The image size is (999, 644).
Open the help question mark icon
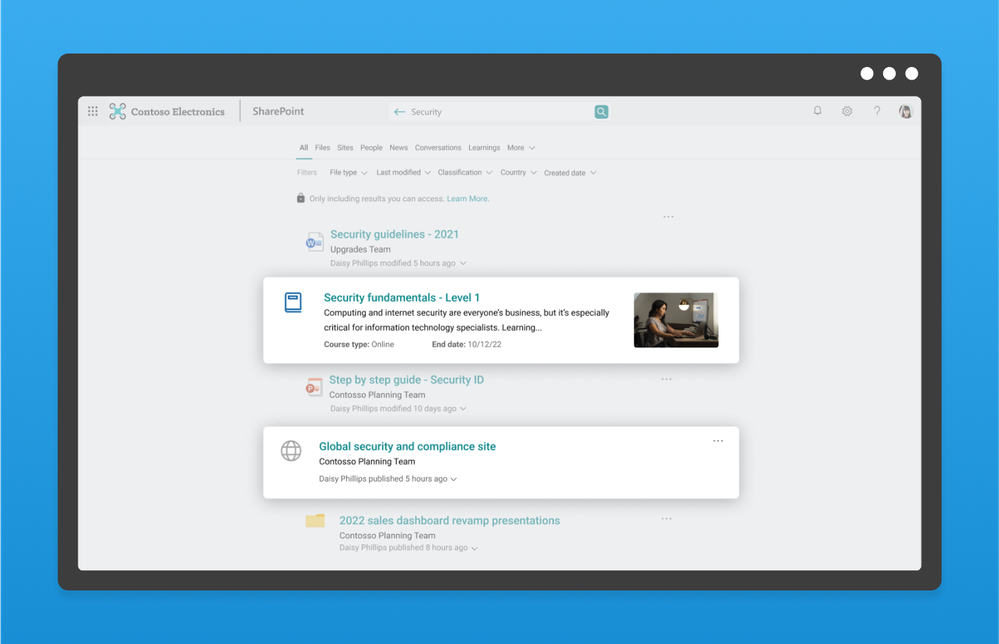877,111
